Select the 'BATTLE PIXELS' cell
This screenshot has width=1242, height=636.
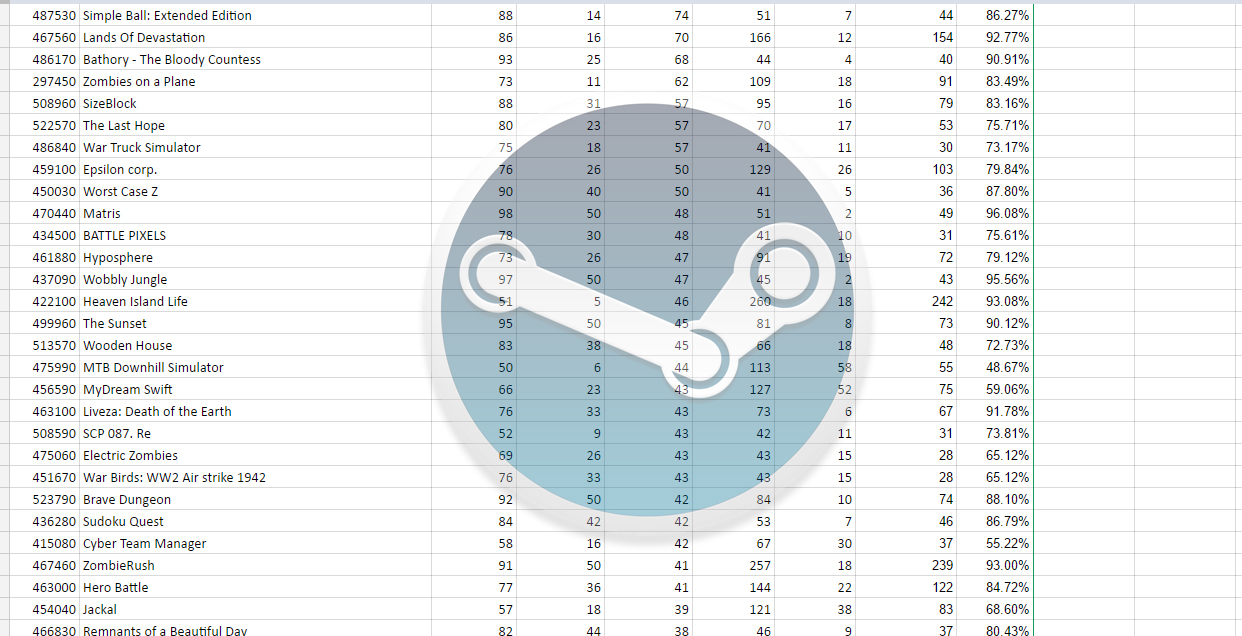coord(256,236)
